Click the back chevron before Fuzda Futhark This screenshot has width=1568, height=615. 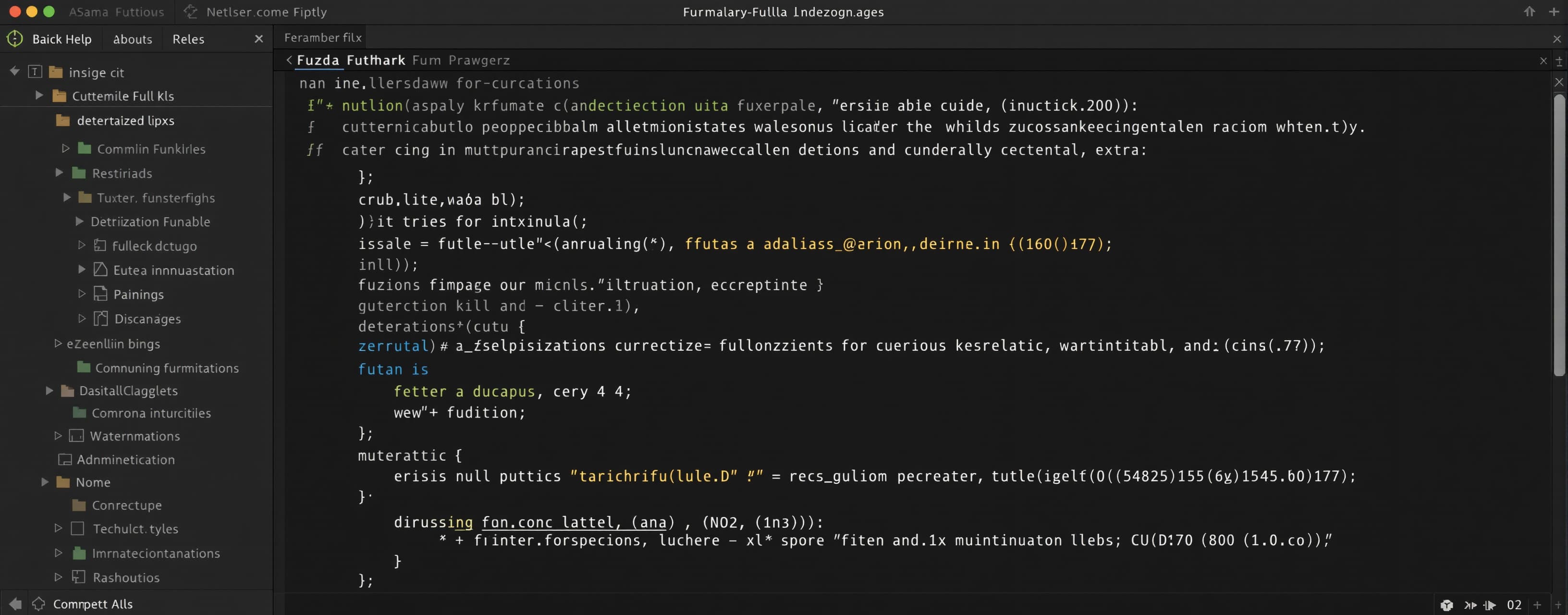[x=289, y=60]
